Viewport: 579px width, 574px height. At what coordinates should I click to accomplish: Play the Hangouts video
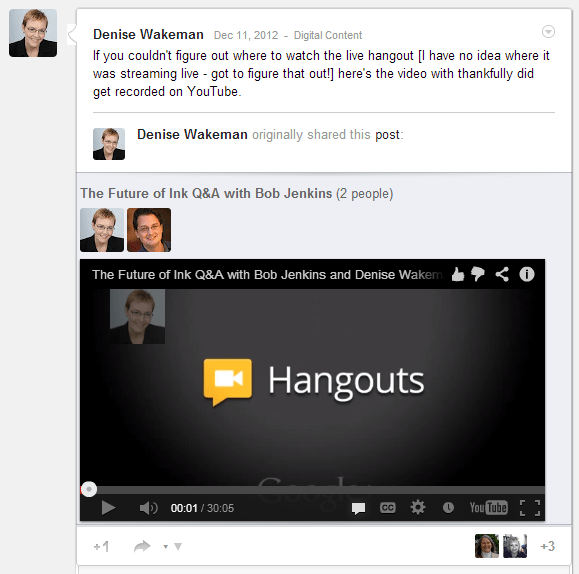click(x=108, y=508)
